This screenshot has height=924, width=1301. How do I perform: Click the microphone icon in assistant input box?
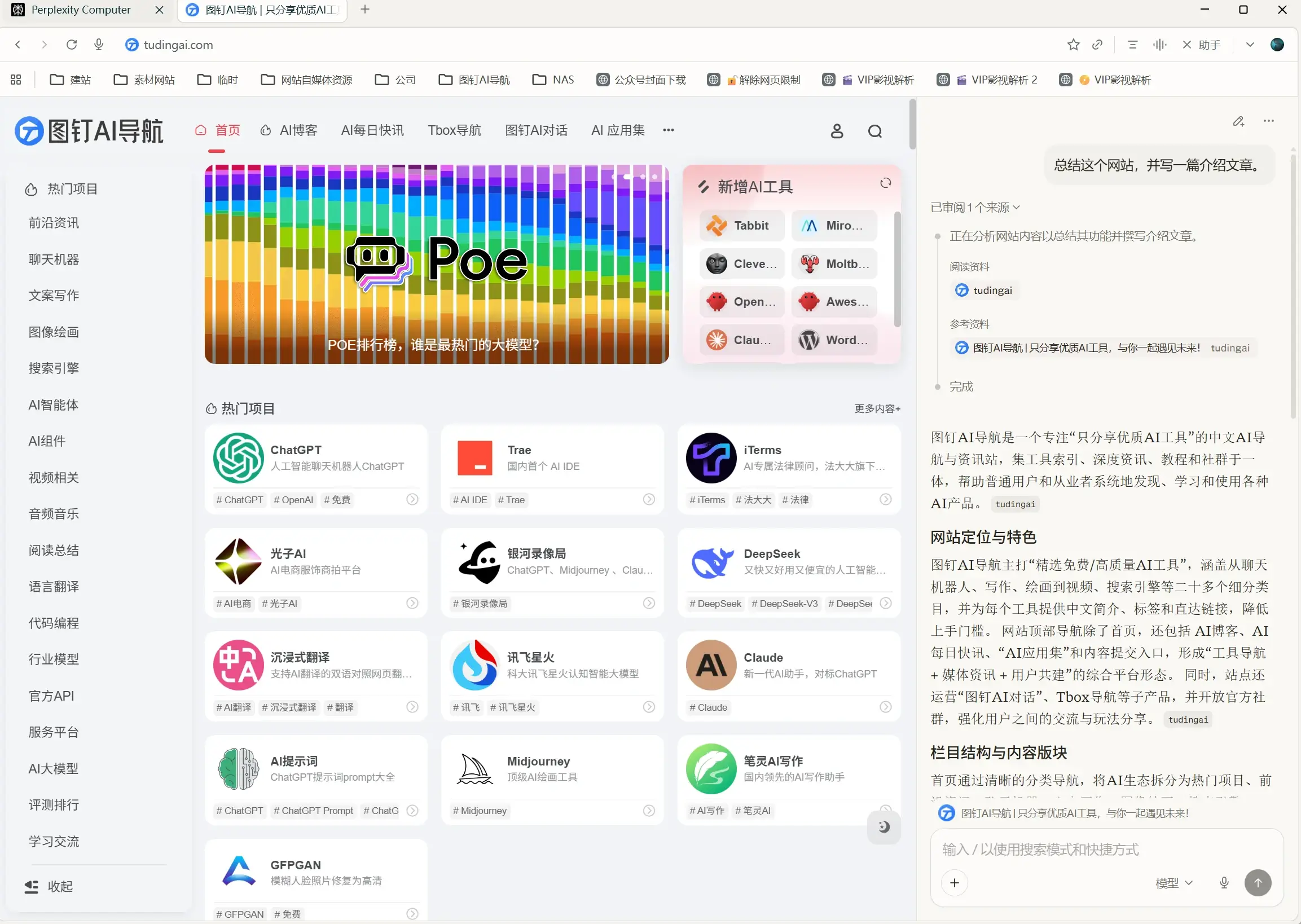pos(1224,882)
